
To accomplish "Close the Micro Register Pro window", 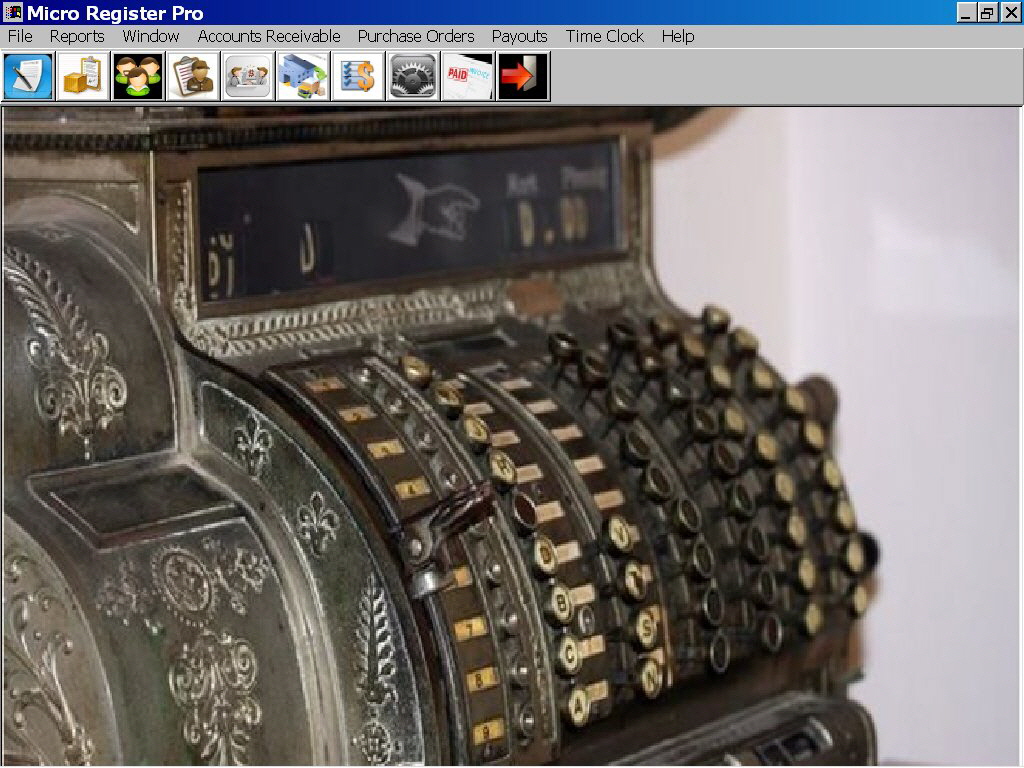I will click(x=1011, y=12).
